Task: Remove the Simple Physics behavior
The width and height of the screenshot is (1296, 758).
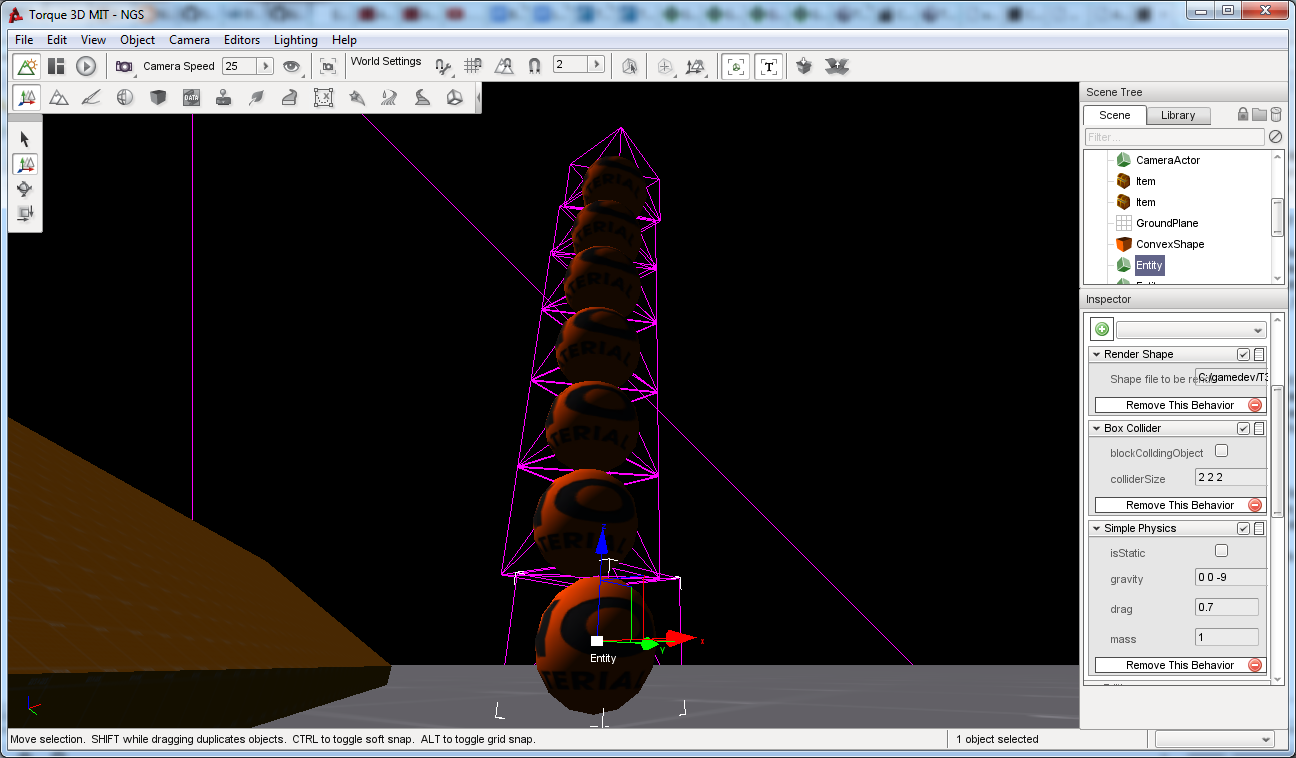Action: (1180, 665)
